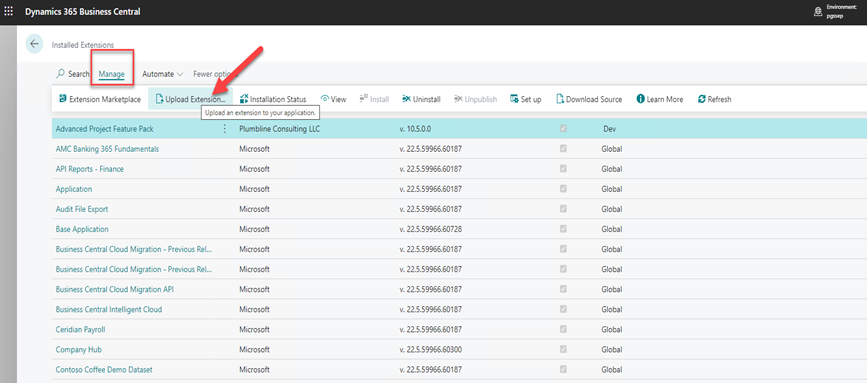The image size is (867, 383).
Task: Open Advanced Project Feature Pack extension
Action: pyautogui.click(x=105, y=129)
